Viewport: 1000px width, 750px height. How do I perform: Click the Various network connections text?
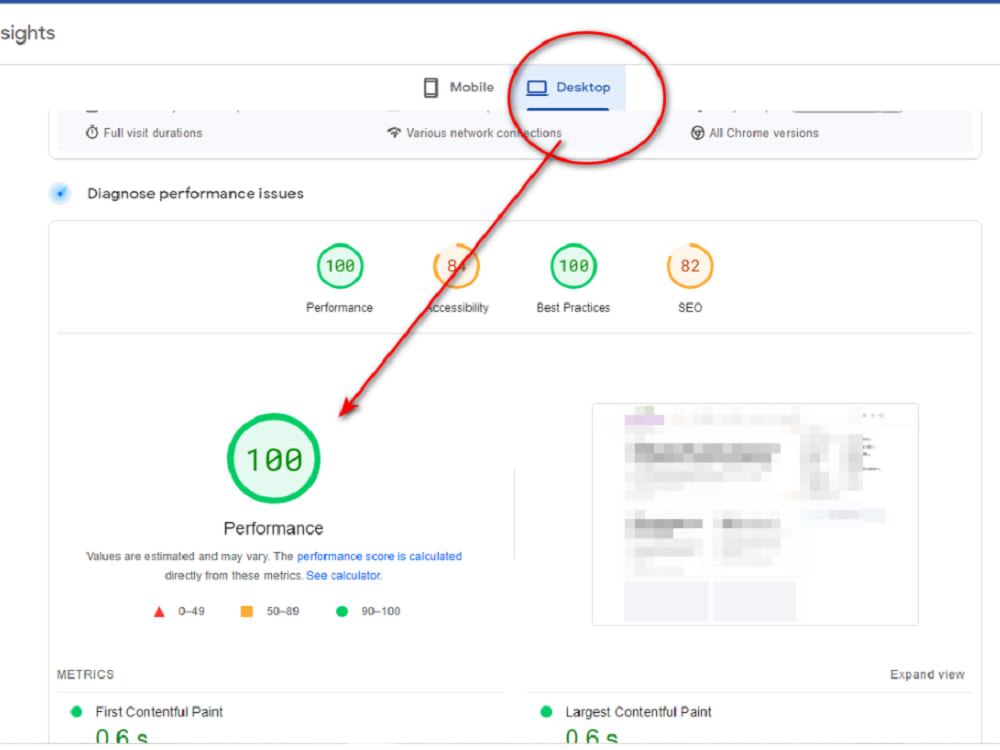[x=484, y=133]
